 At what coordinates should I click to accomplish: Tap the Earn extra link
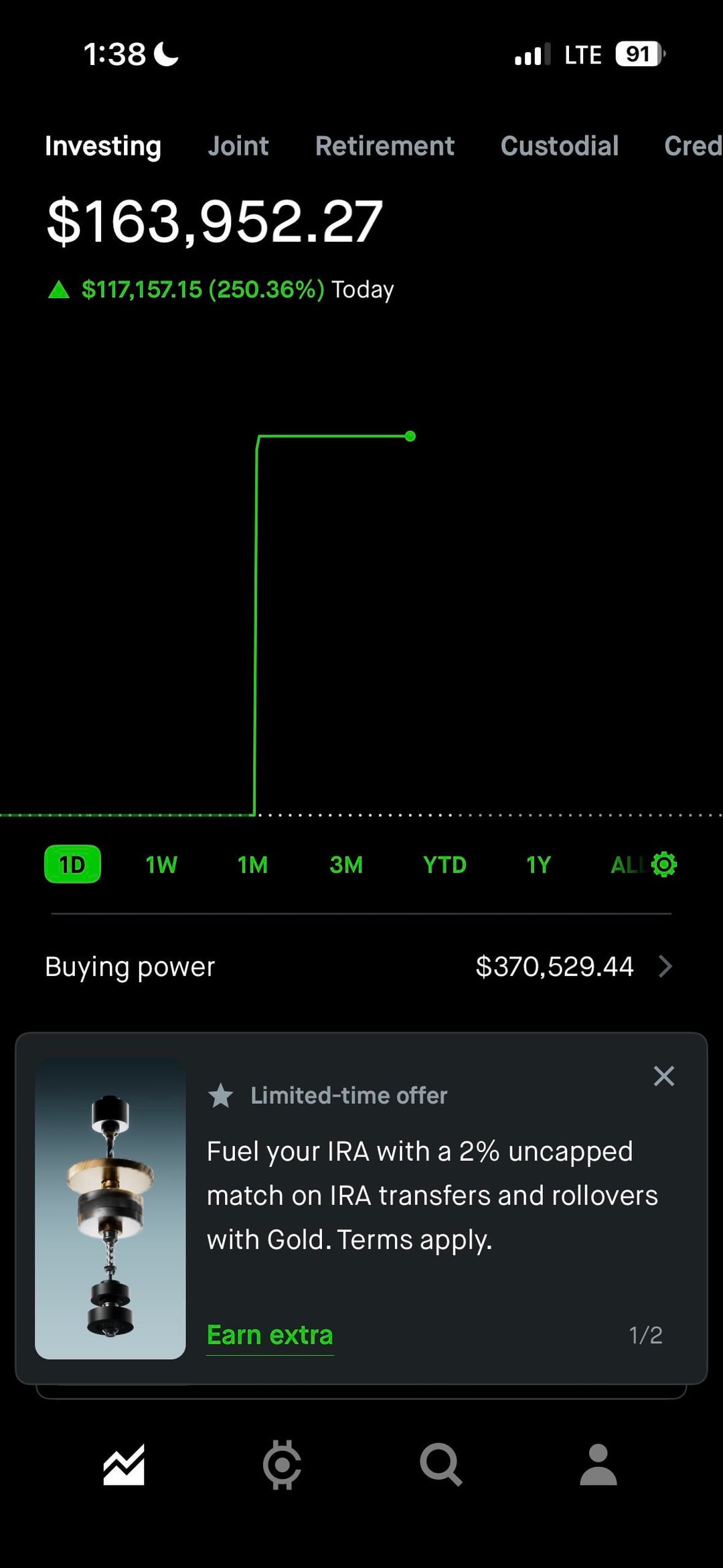tap(270, 1335)
